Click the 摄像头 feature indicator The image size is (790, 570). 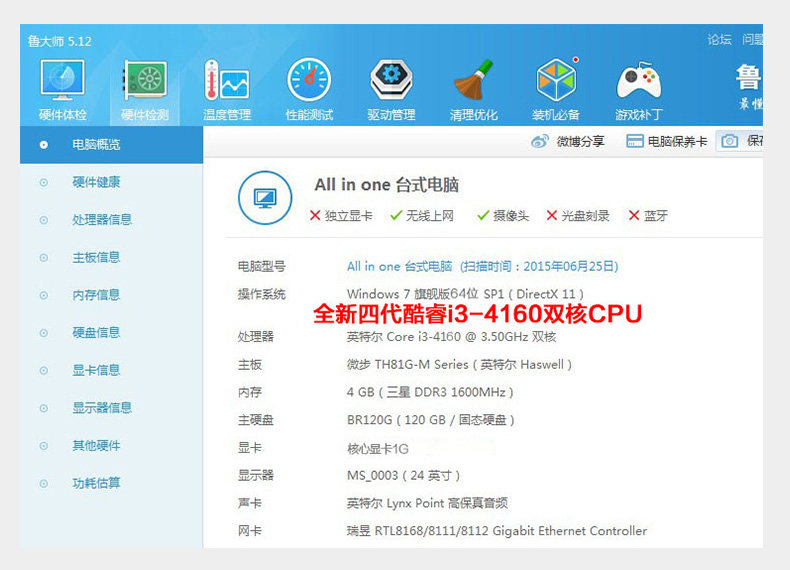[x=503, y=216]
